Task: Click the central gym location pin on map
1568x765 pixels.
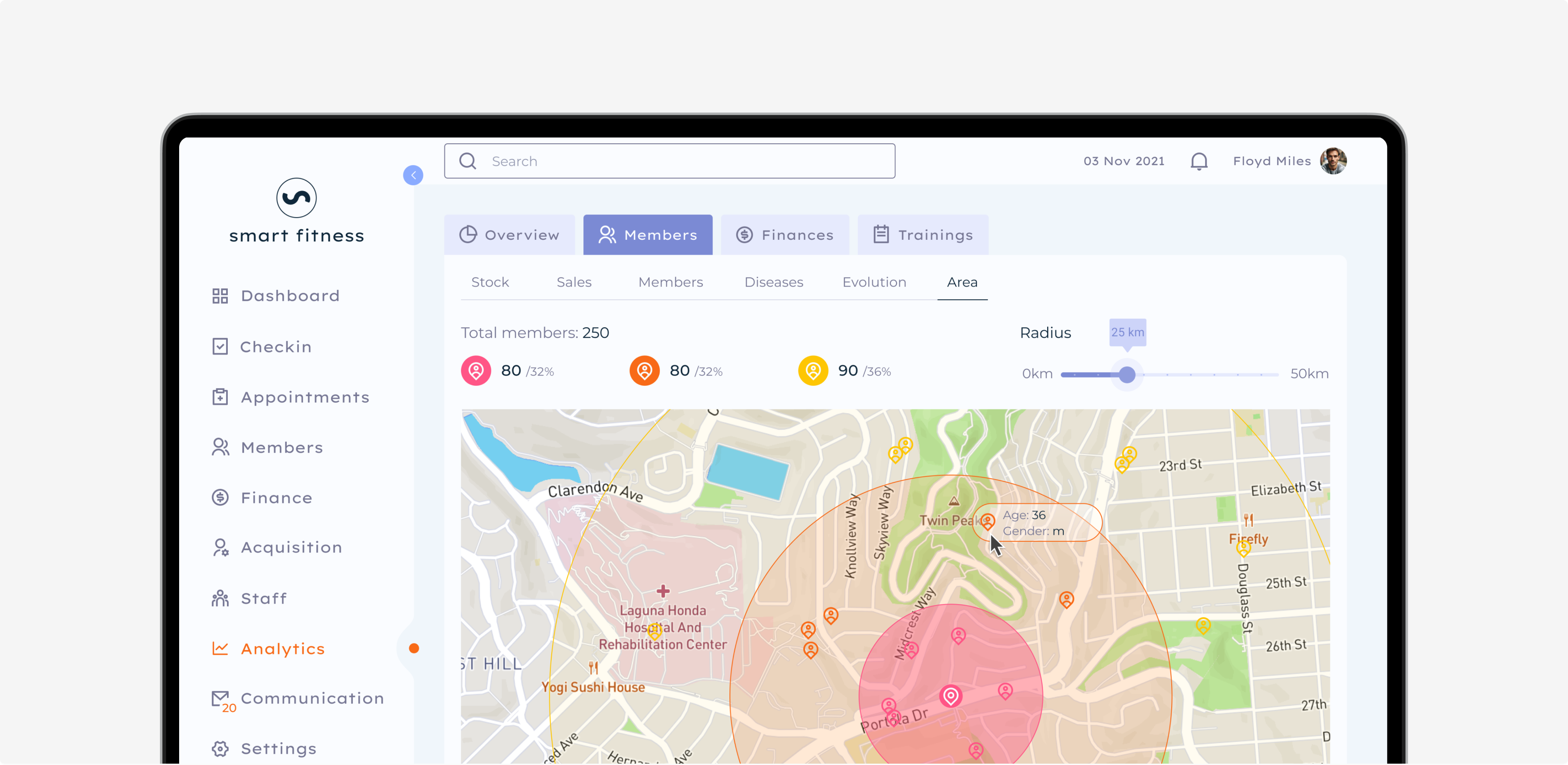Action: coord(950,696)
